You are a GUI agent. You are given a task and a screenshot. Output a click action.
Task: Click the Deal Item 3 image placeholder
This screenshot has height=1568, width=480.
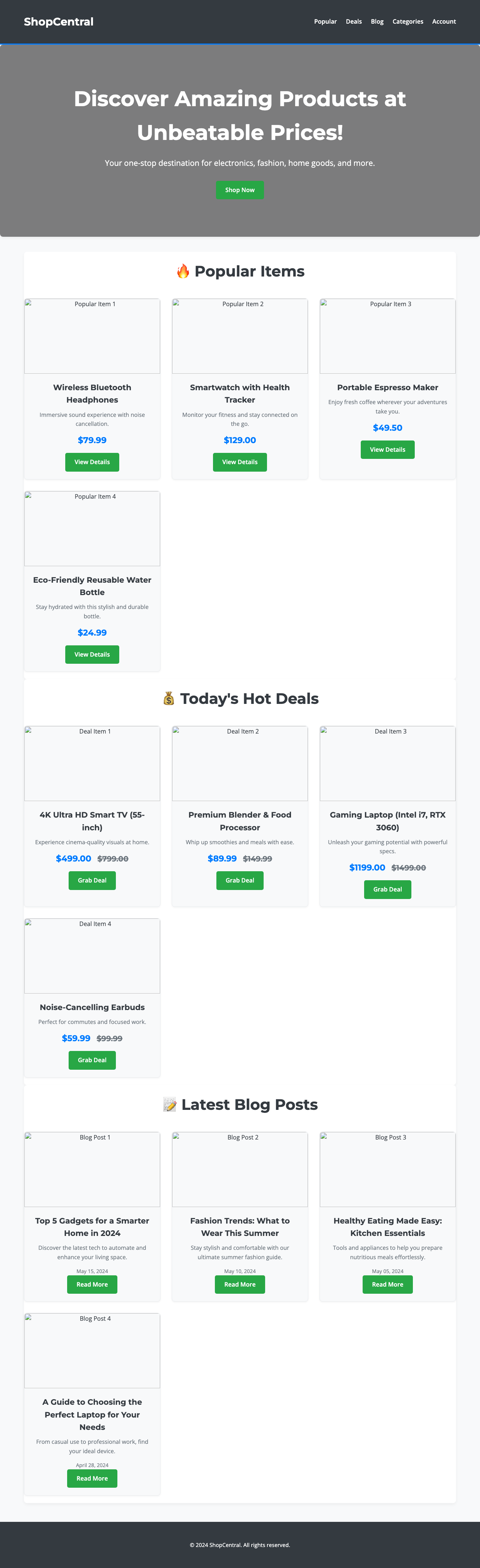(x=387, y=763)
